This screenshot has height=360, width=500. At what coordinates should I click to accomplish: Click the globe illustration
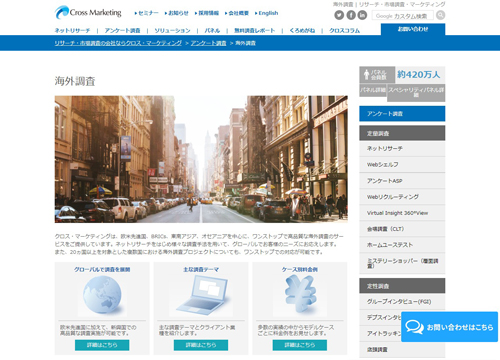coord(102,295)
